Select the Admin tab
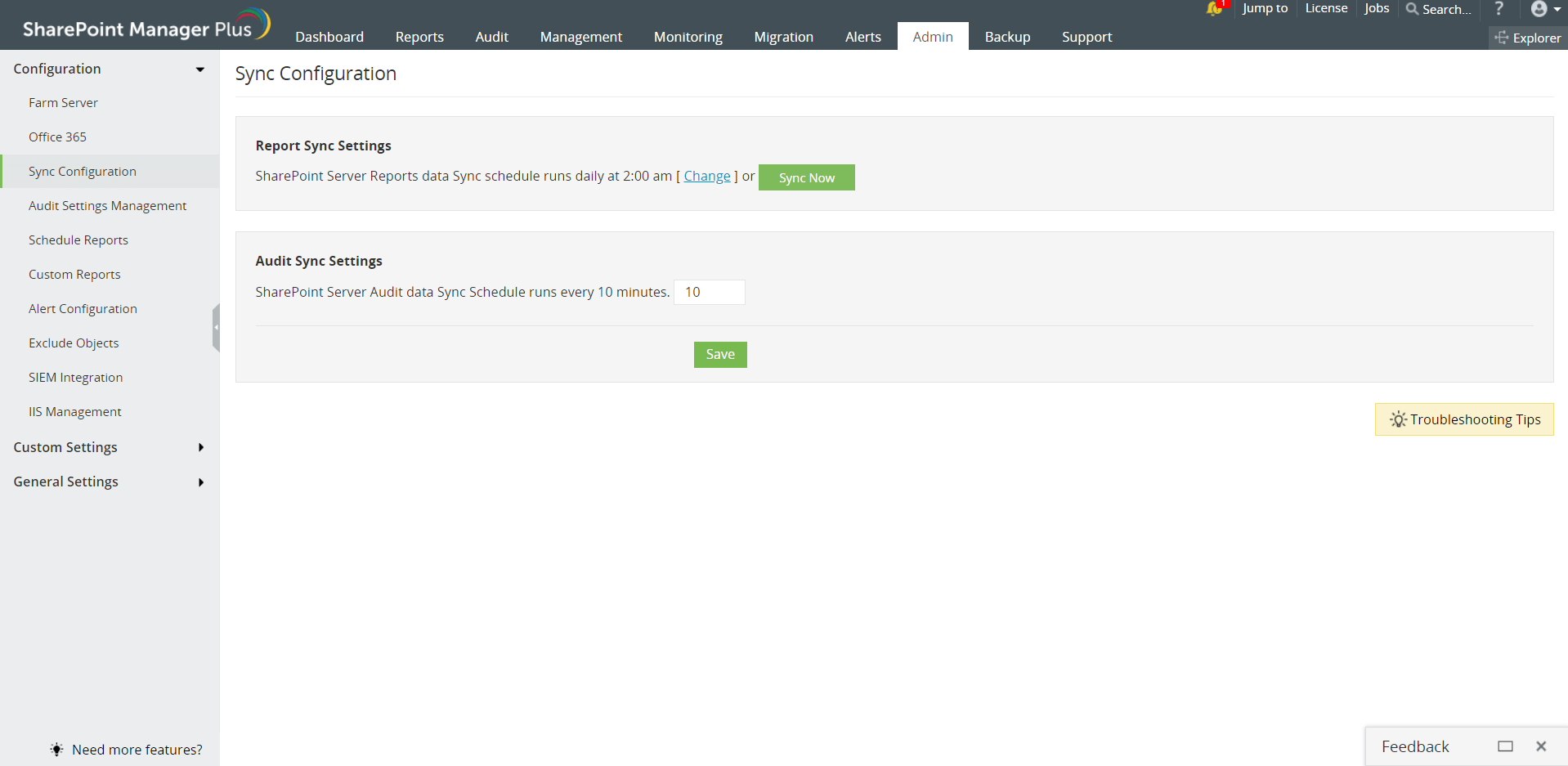1568x766 pixels. point(933,37)
